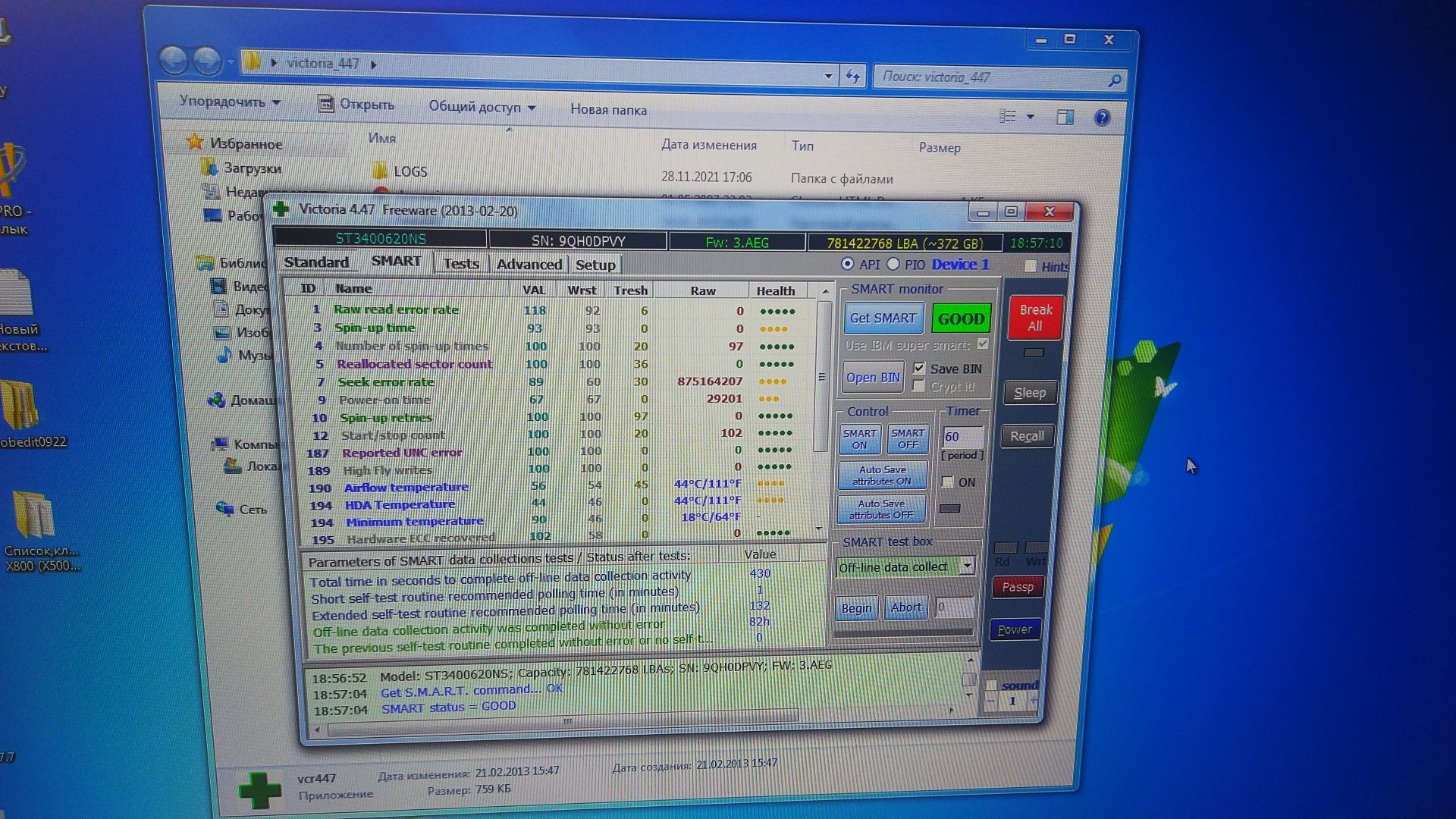Abort the SMART test
1456x819 pixels.
point(905,607)
